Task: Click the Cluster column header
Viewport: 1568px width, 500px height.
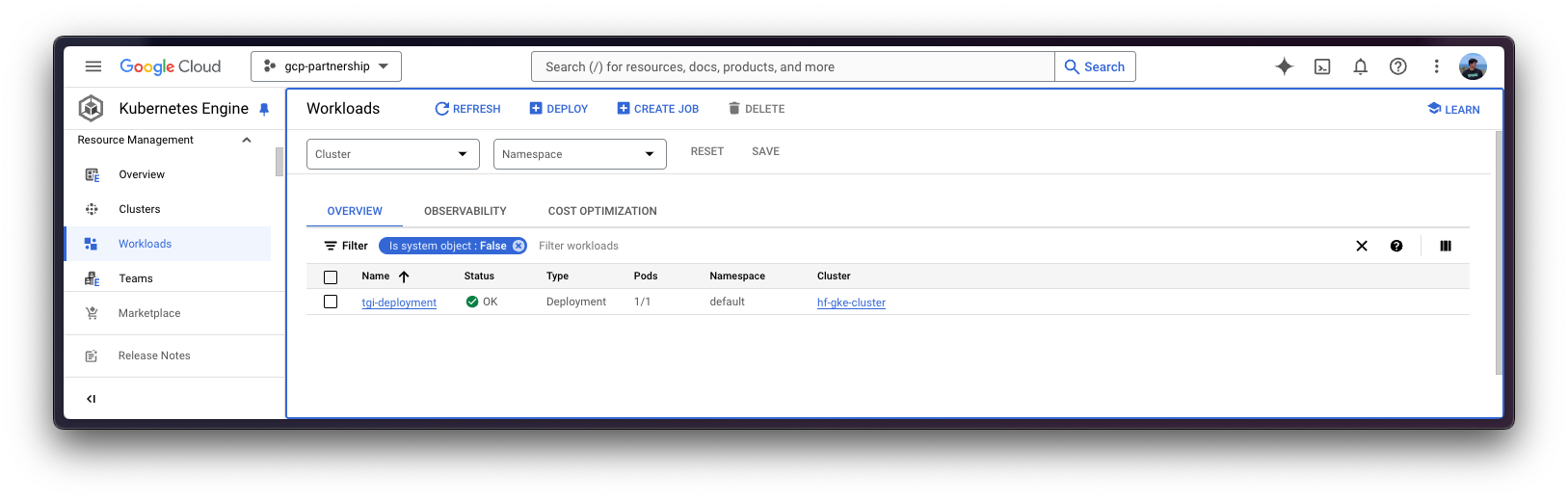Action: click(834, 276)
